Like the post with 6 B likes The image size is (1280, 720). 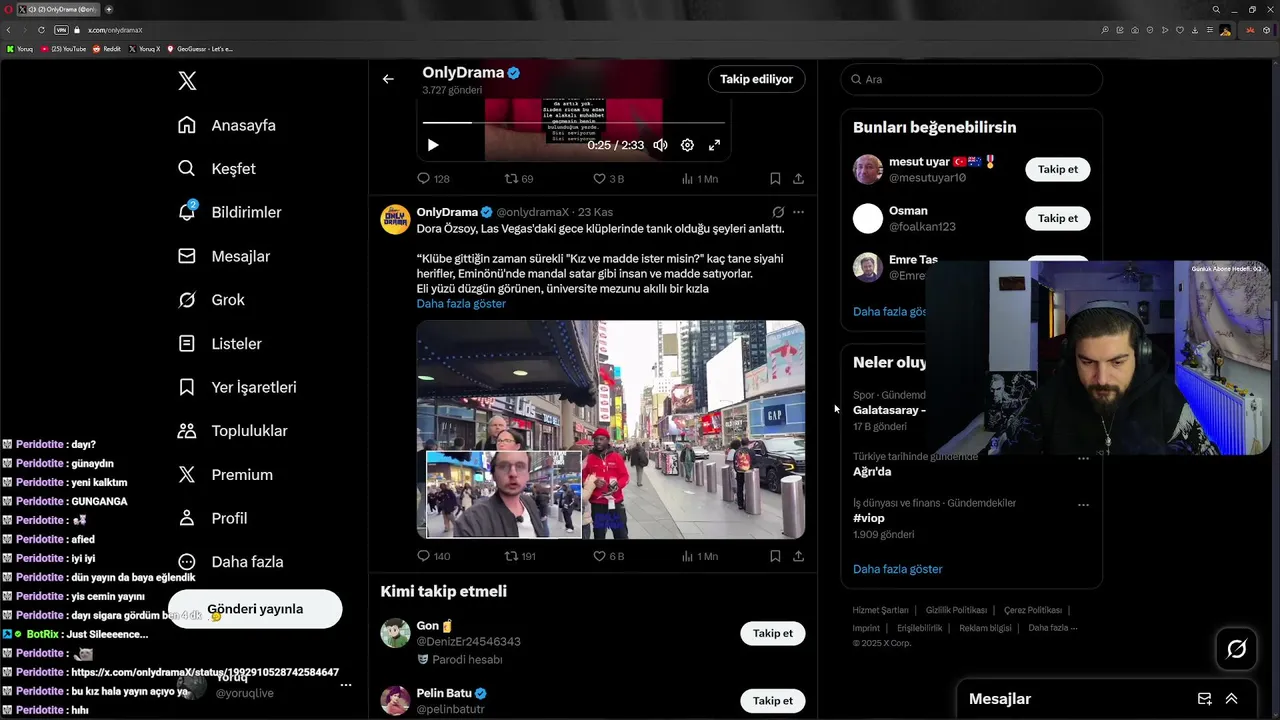609,556
